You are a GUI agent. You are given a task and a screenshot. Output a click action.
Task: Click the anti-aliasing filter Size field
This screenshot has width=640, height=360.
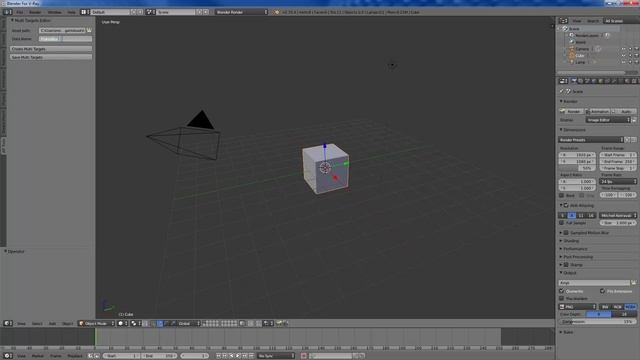click(618, 223)
